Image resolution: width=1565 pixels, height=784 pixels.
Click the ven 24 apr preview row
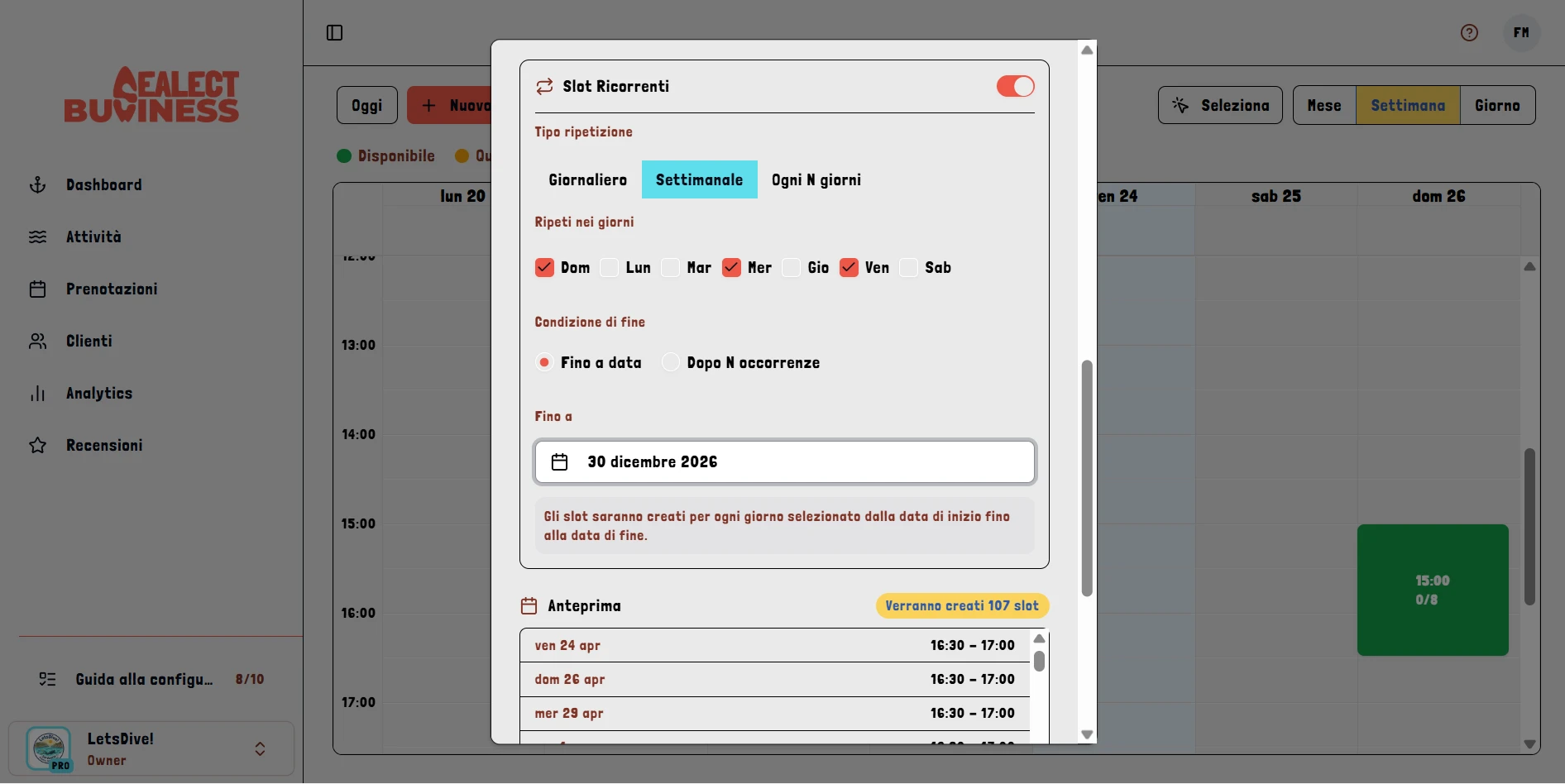point(775,645)
